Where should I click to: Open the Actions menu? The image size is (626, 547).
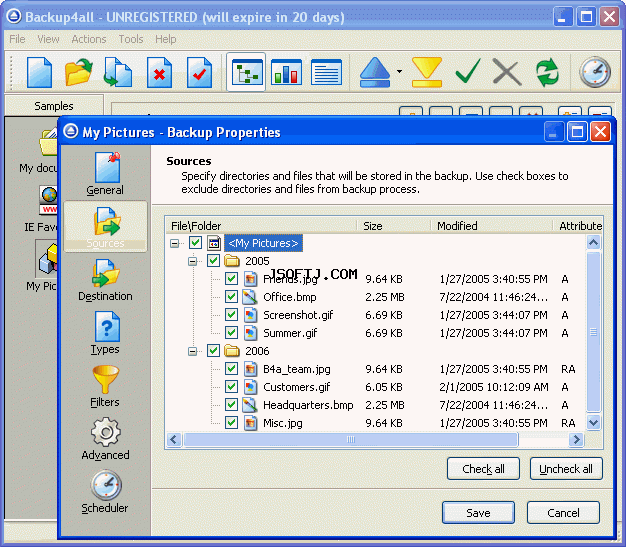coord(89,39)
